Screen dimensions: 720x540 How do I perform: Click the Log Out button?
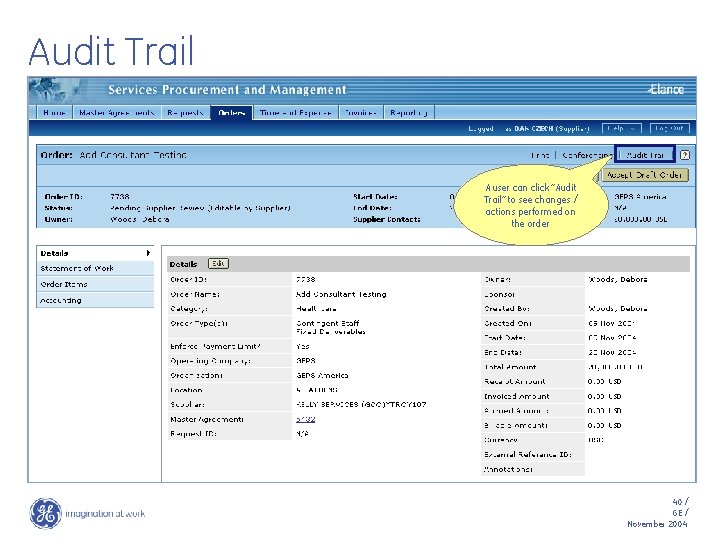[669, 129]
